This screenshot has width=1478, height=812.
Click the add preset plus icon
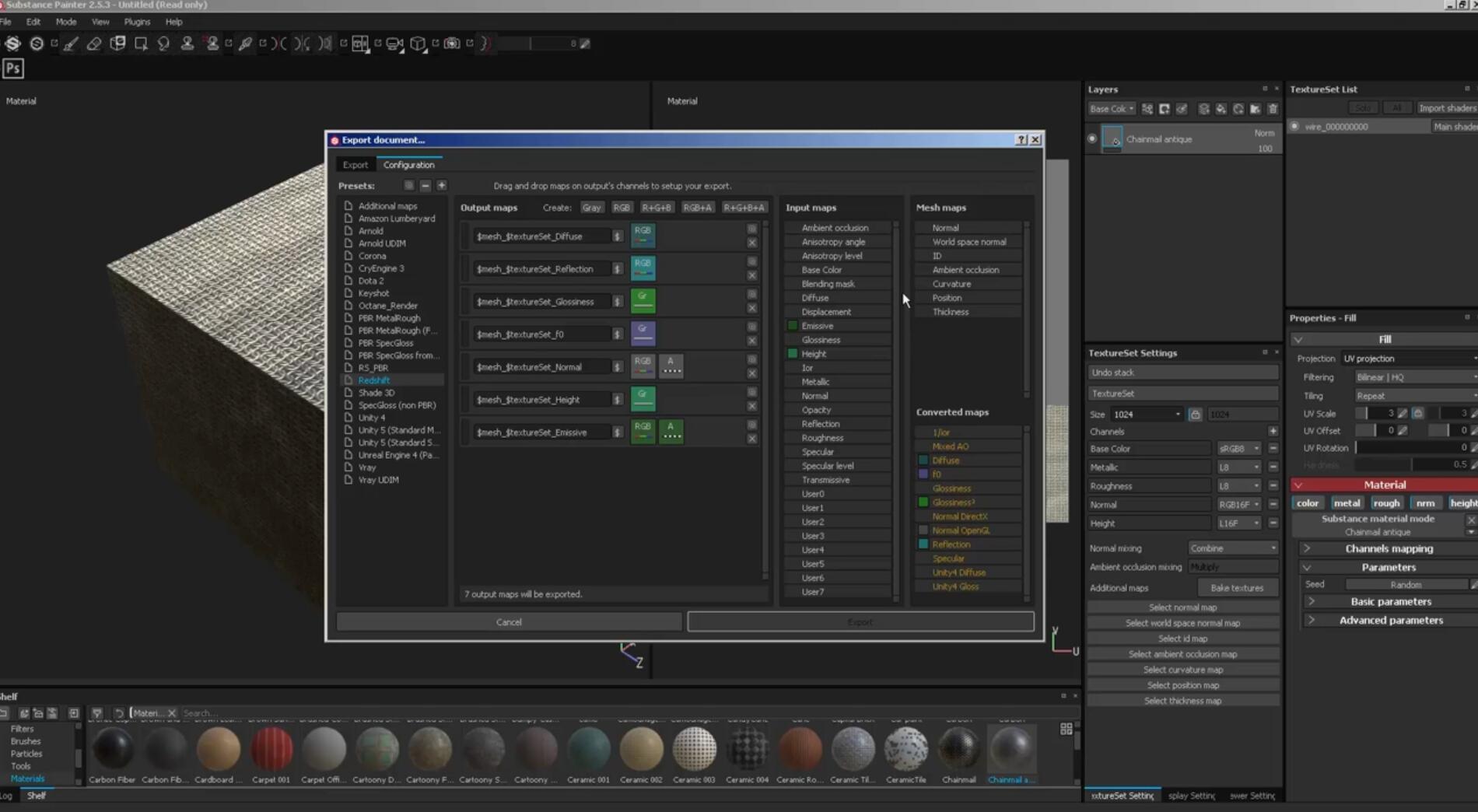[x=442, y=185]
